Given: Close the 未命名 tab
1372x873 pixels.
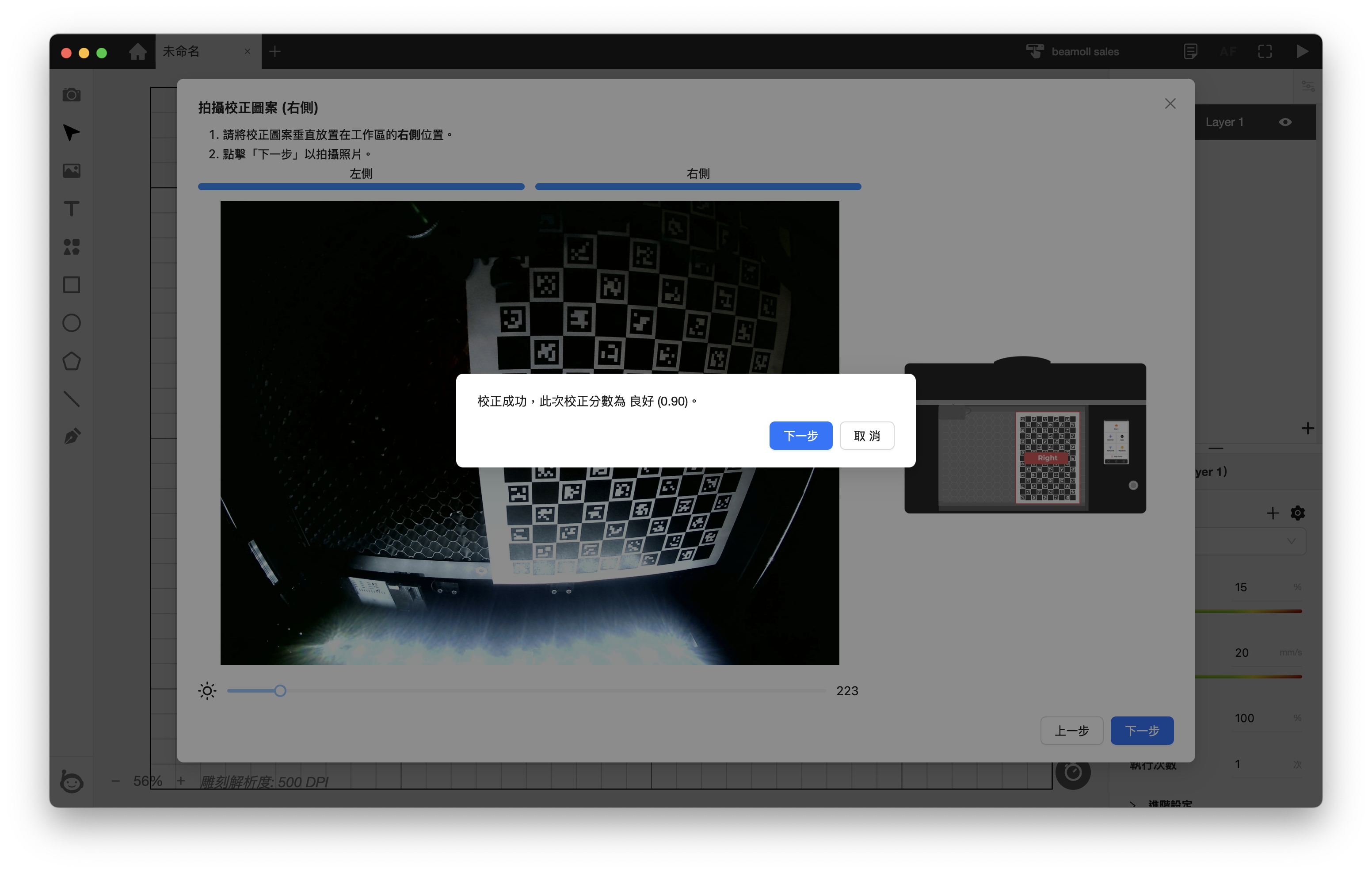Looking at the screenshot, I should tap(247, 51).
